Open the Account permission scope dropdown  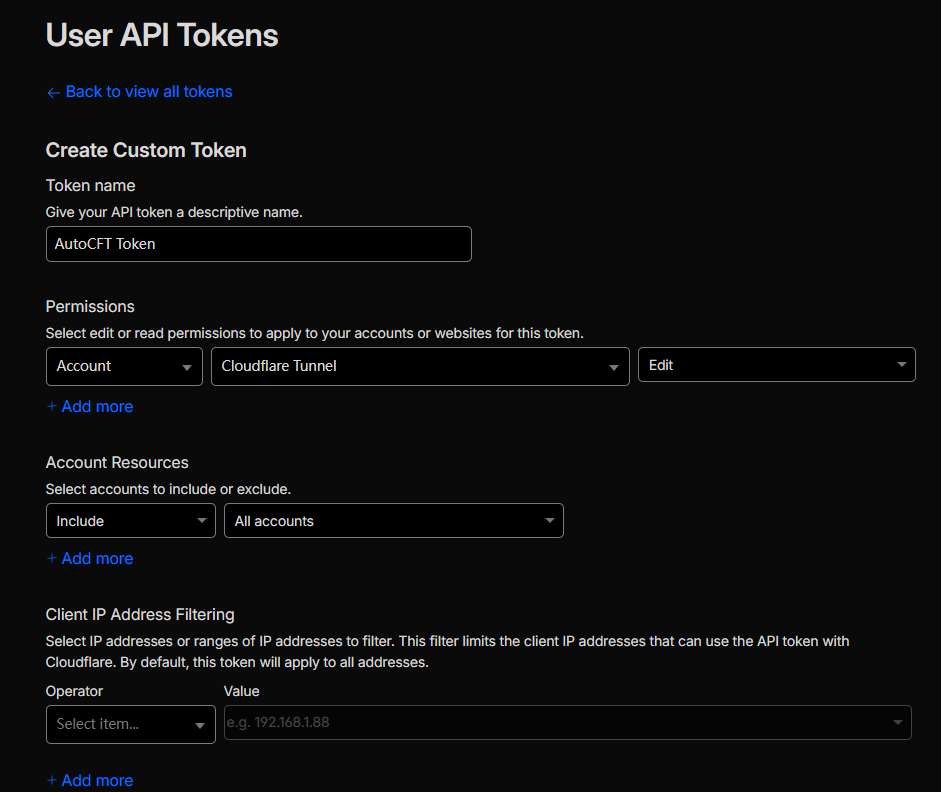[123, 366]
